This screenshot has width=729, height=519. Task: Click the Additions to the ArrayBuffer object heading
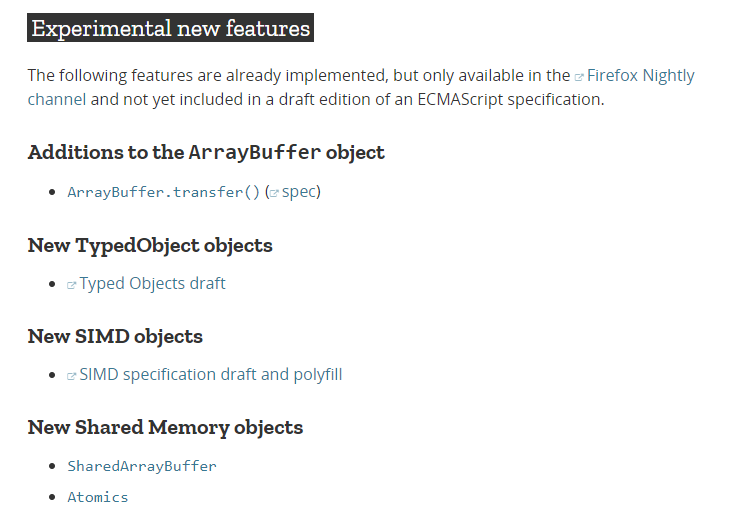[x=206, y=153]
